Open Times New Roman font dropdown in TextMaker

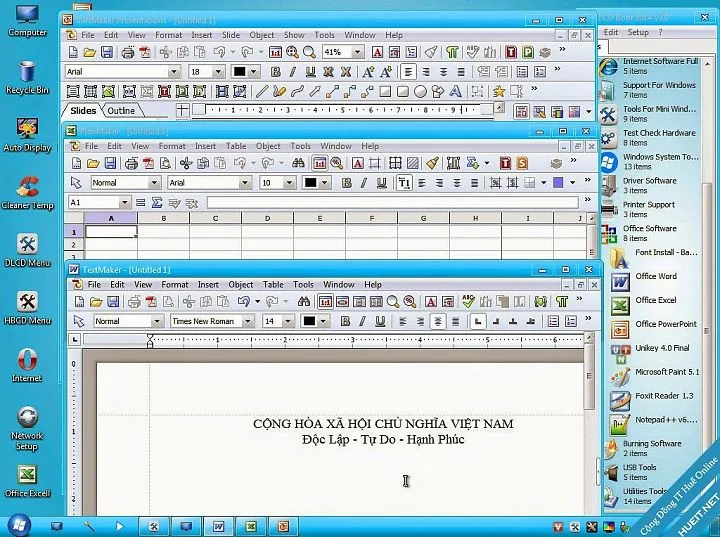tap(248, 321)
